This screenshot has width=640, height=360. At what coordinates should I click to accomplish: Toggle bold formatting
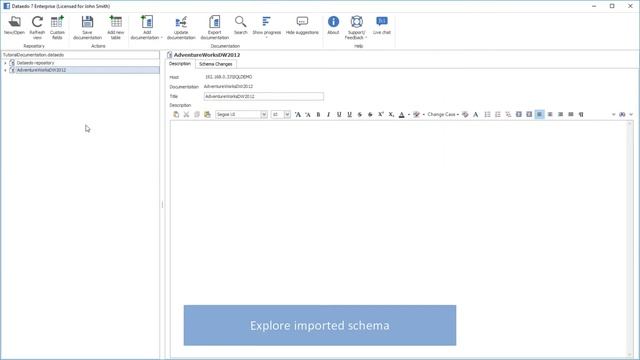318,115
